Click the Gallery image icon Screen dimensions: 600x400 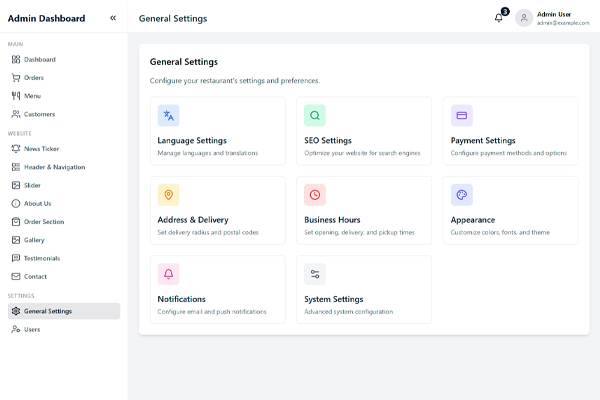tap(16, 240)
